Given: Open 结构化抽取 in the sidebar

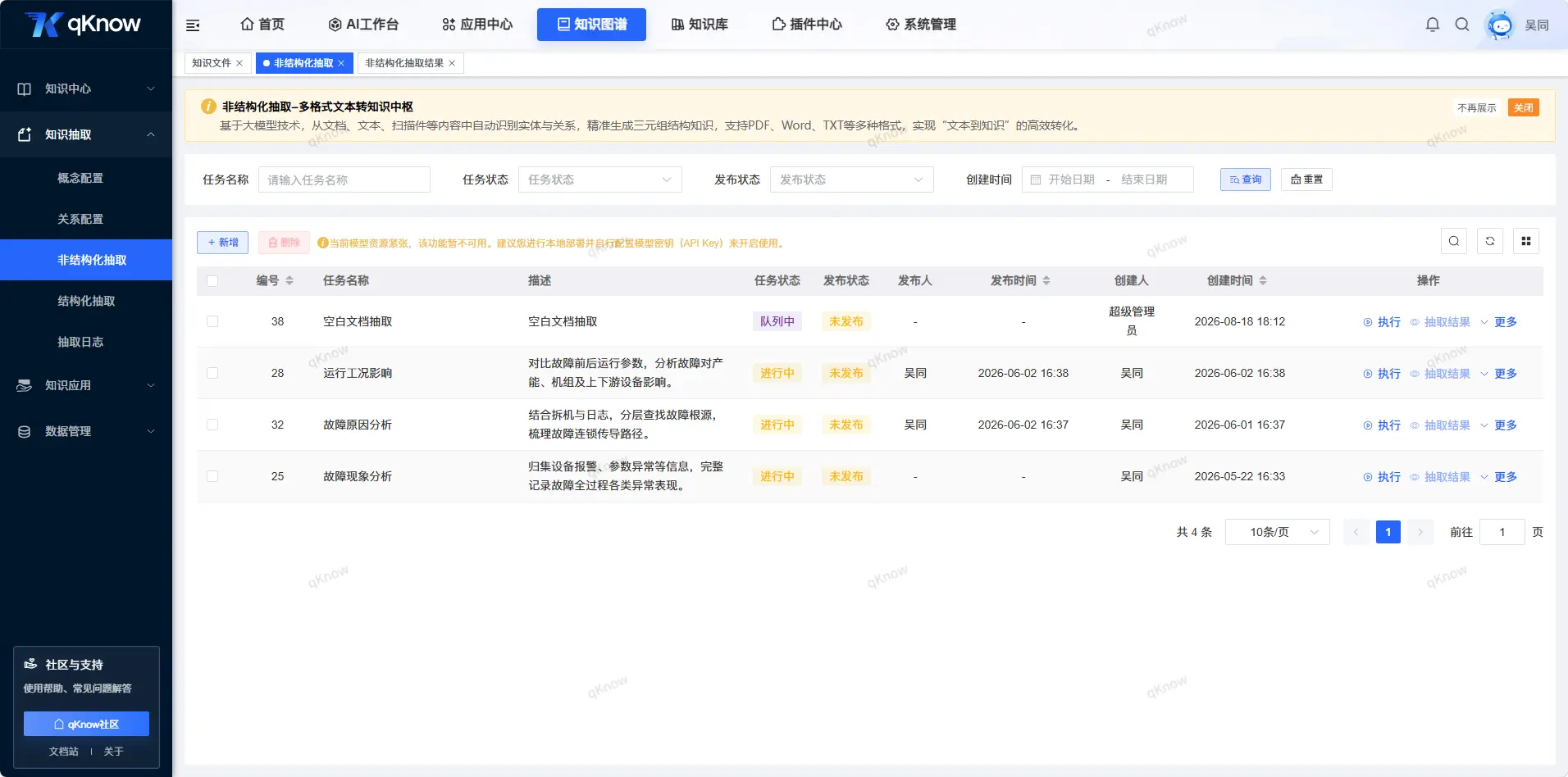Looking at the screenshot, I should (x=86, y=301).
